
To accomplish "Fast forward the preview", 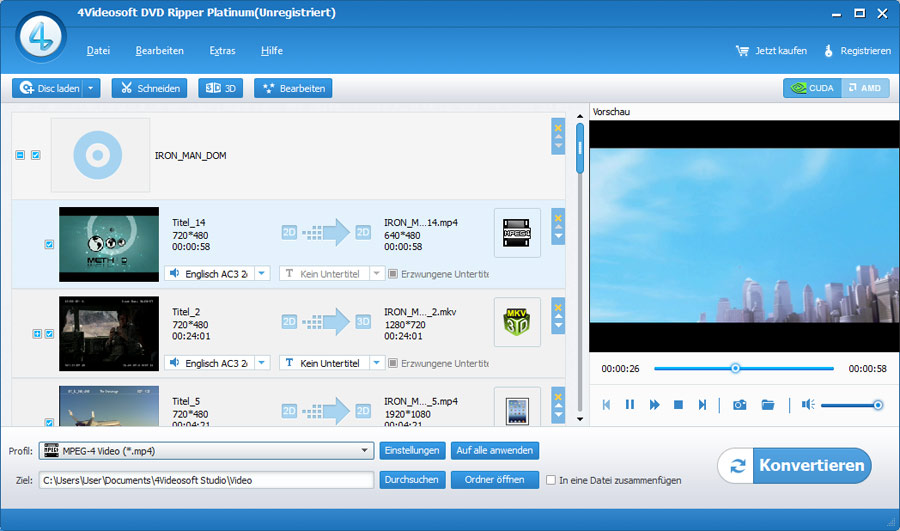I will (654, 405).
